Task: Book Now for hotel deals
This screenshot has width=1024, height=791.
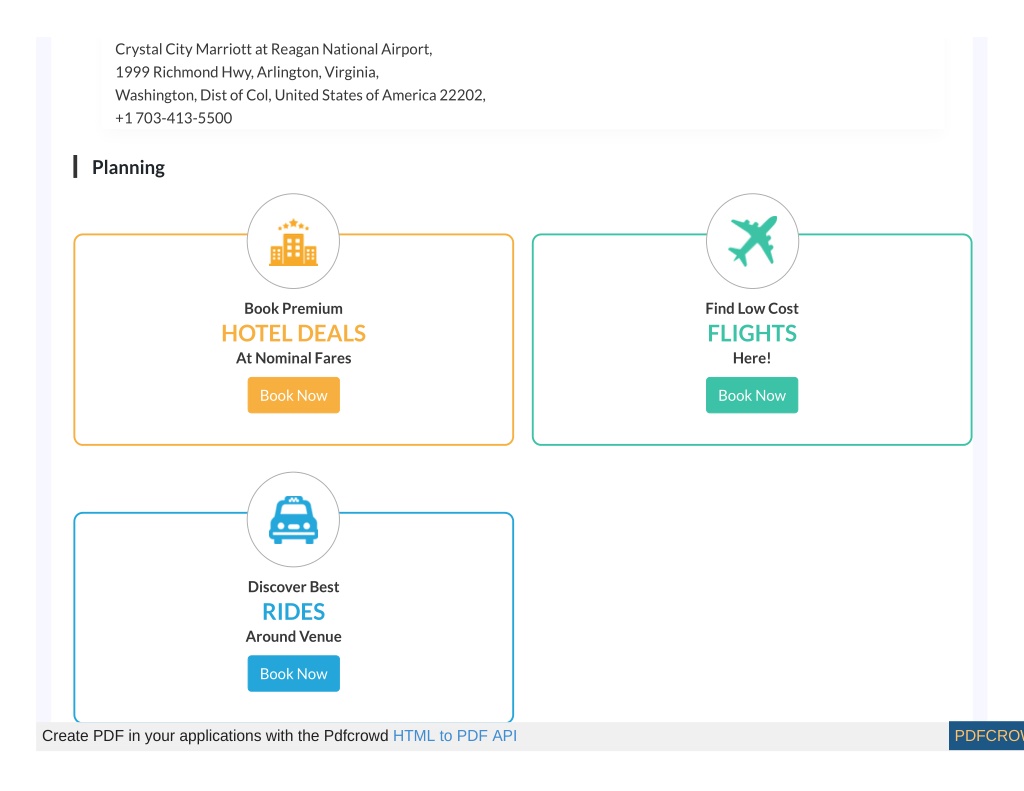Action: pos(293,395)
